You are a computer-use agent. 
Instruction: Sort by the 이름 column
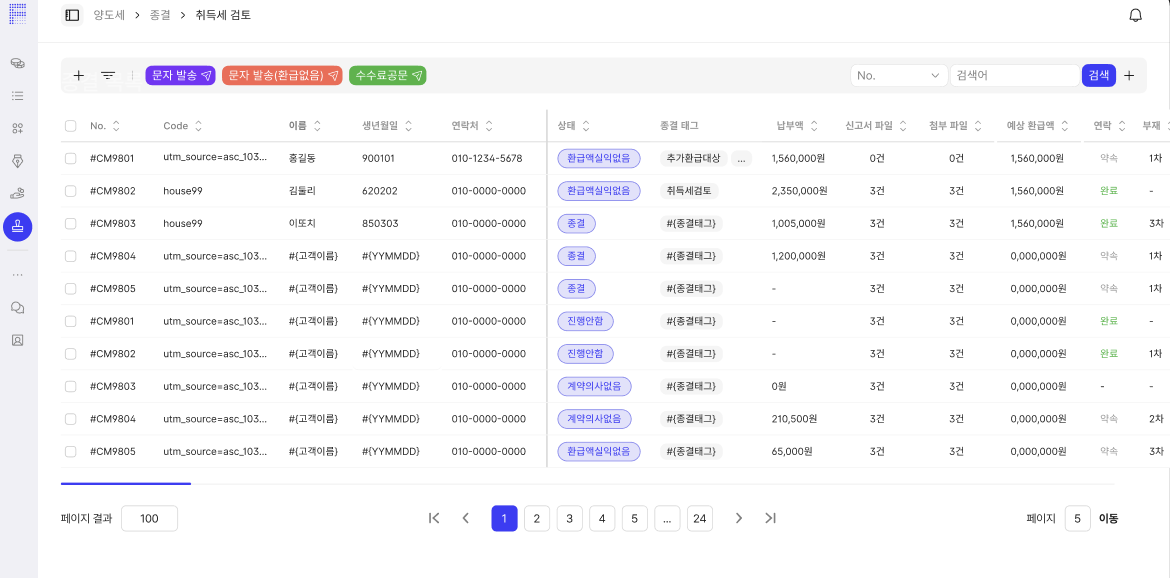click(x=317, y=126)
